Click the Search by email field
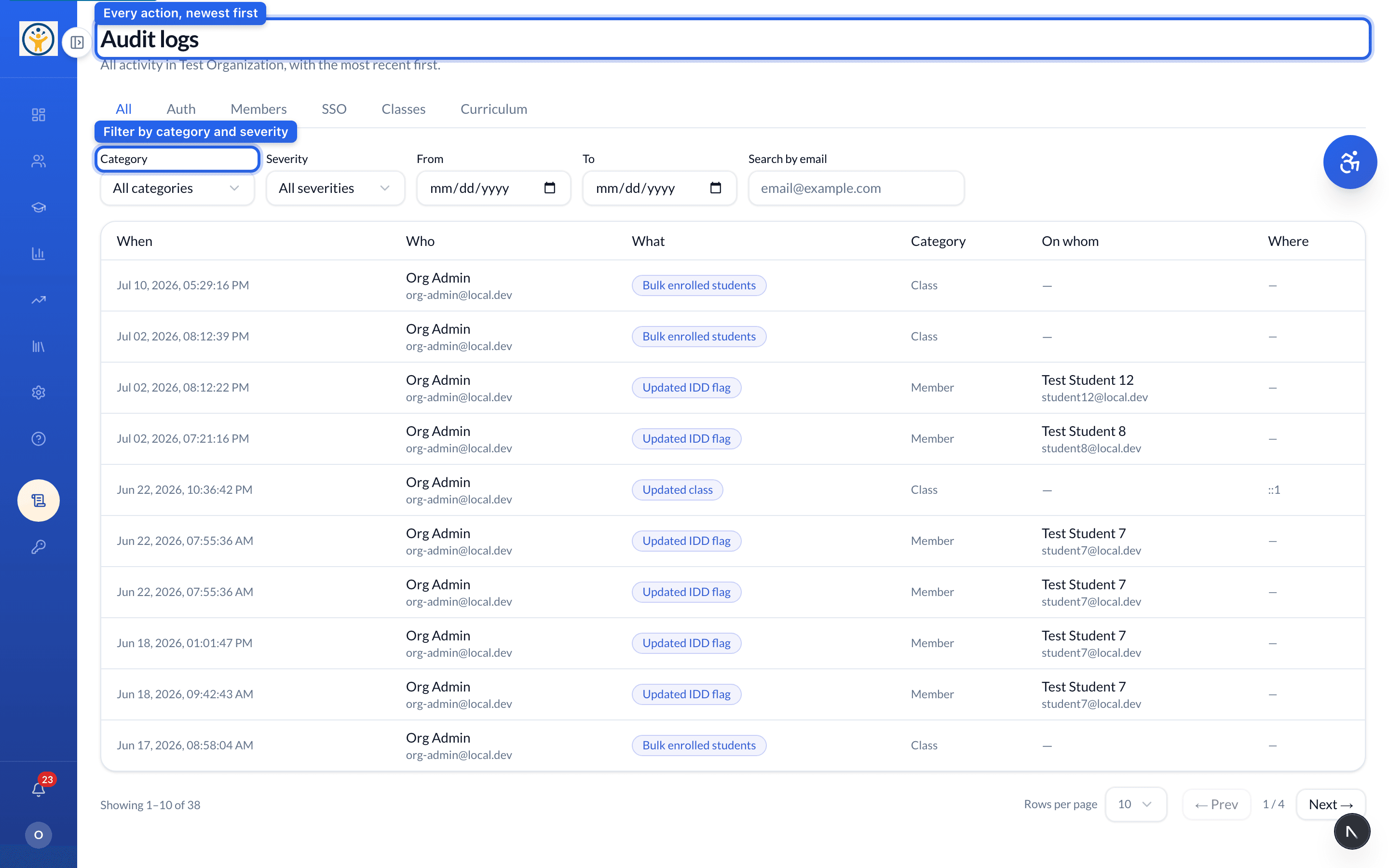Viewport: 1389px width, 868px height. click(856, 188)
